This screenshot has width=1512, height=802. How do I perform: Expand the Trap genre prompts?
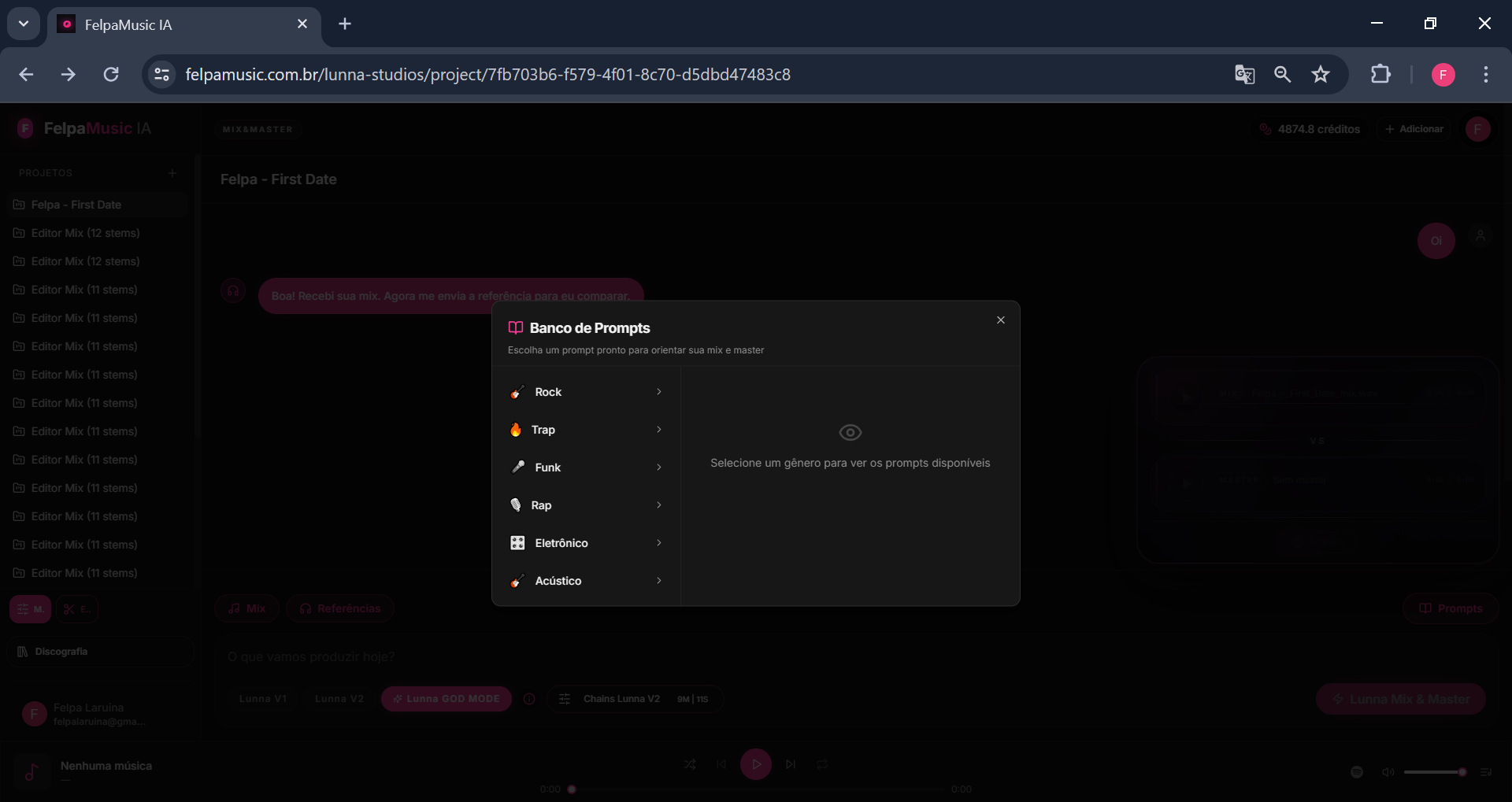[x=587, y=430]
